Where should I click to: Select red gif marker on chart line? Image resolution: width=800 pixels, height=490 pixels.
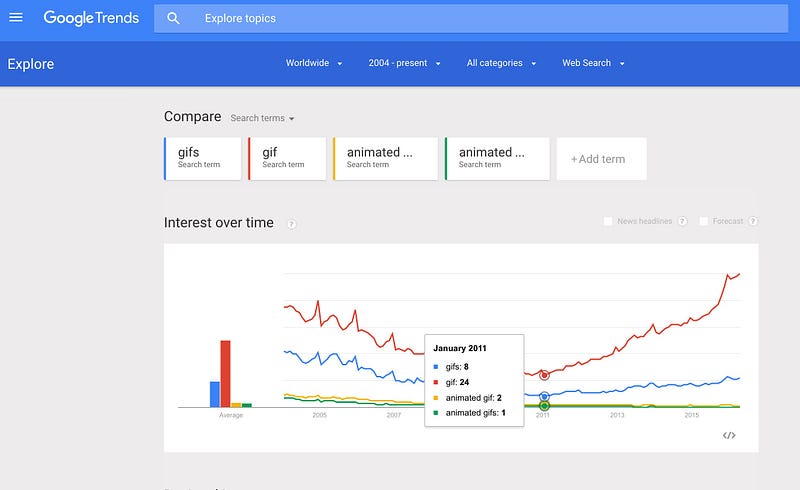coord(544,375)
